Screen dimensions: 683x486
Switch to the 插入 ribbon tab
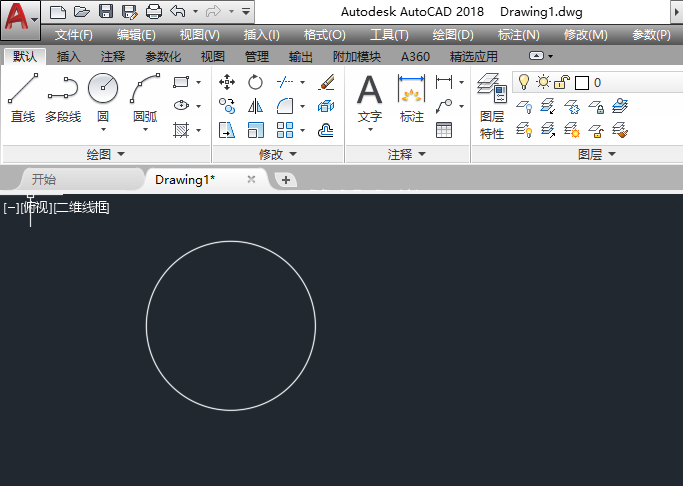(69, 57)
